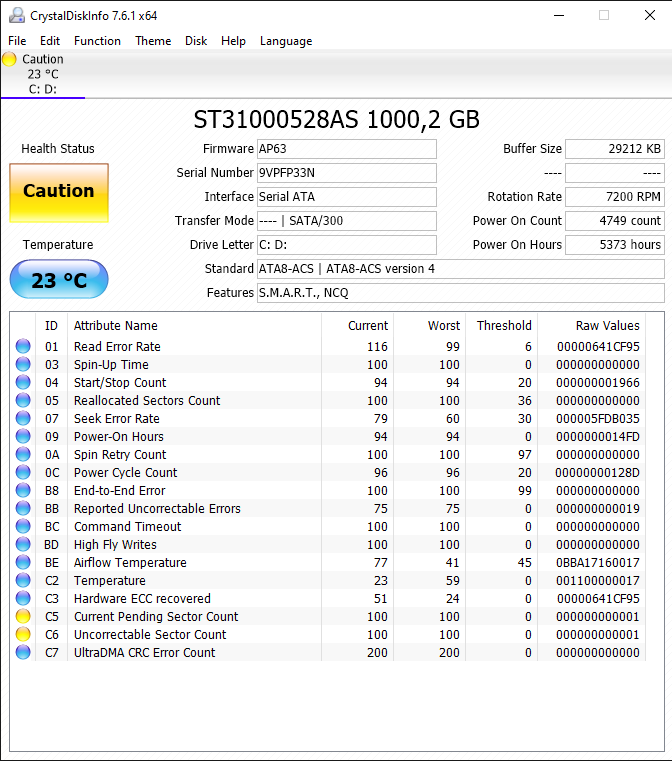Click raw value 000005FDB035
Image resolution: width=672 pixels, height=766 pixels.
click(x=598, y=419)
